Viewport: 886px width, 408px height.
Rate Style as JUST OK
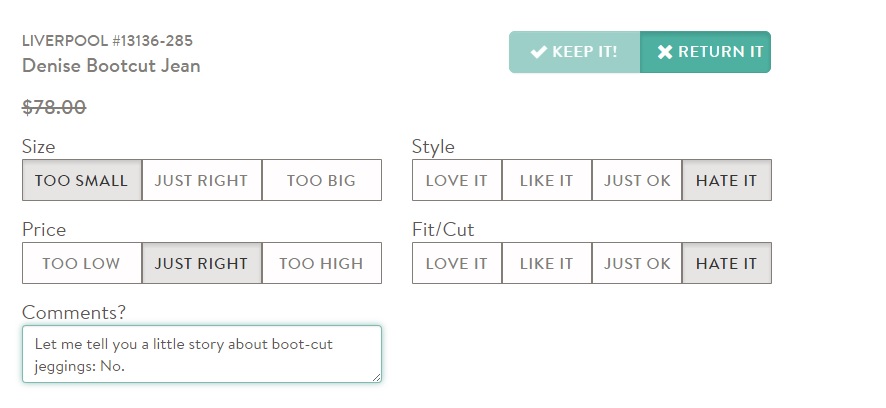coord(637,181)
